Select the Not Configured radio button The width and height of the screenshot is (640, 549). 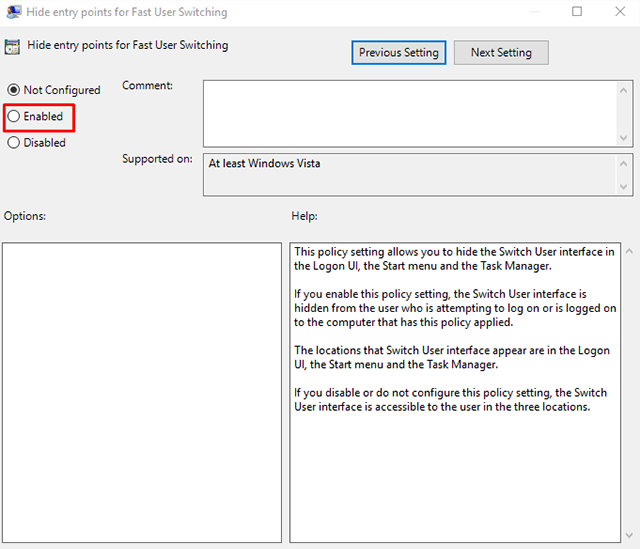click(x=14, y=90)
